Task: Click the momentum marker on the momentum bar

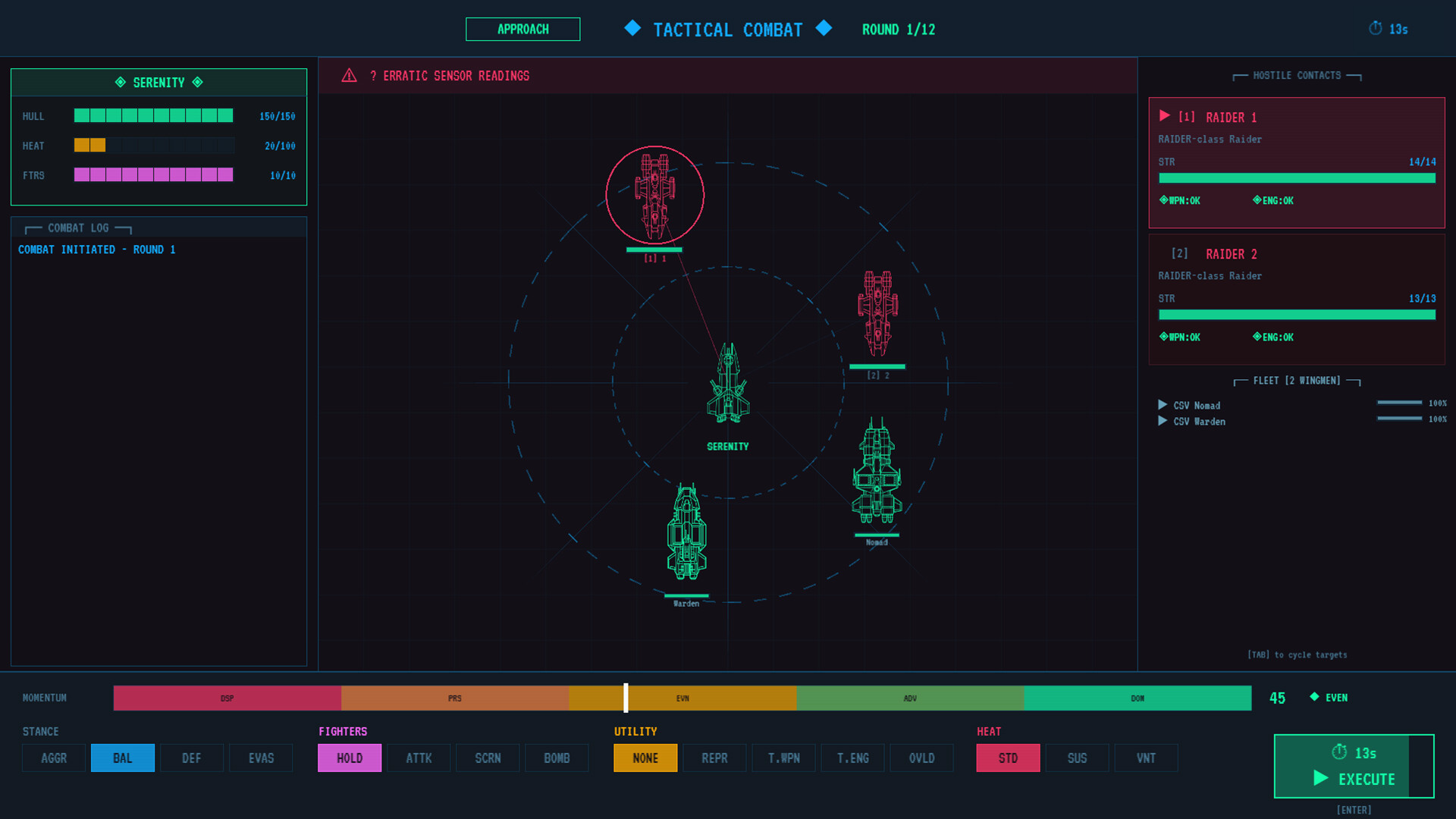Action: coord(626,698)
